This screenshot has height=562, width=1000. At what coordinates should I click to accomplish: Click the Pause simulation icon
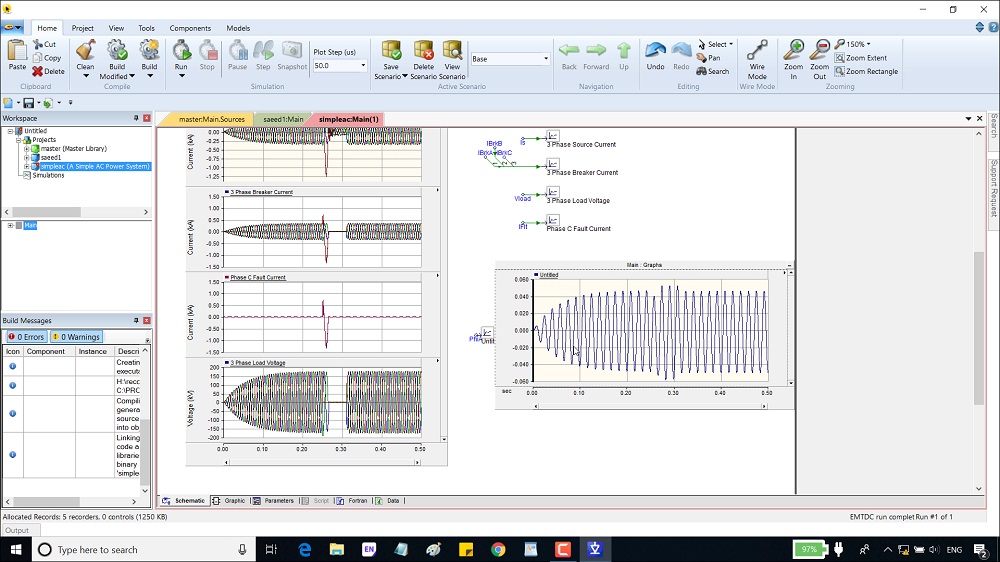click(x=238, y=50)
